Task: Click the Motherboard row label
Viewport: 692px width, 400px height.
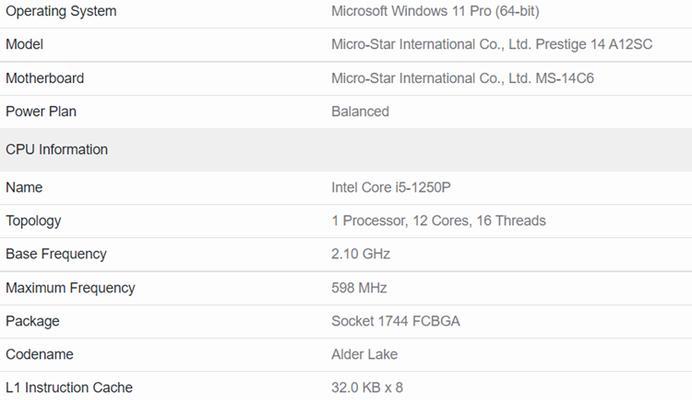Action: point(45,78)
